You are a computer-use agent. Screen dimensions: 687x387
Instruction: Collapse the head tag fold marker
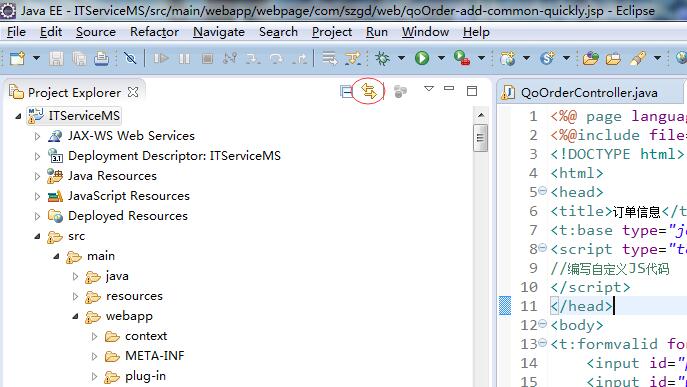542,191
